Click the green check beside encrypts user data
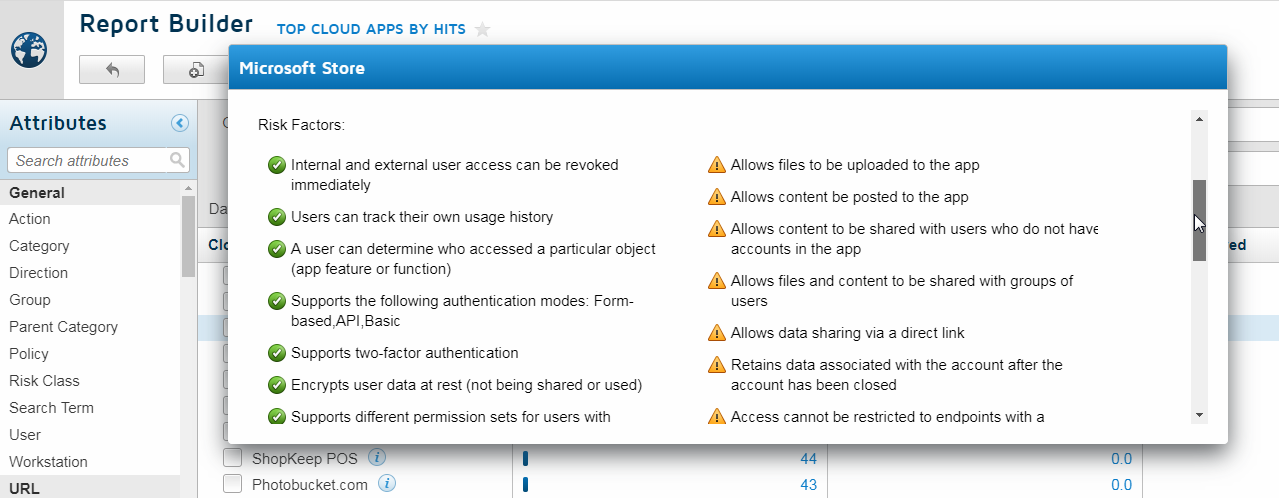Screen dimensions: 1279x498 (x=277, y=385)
